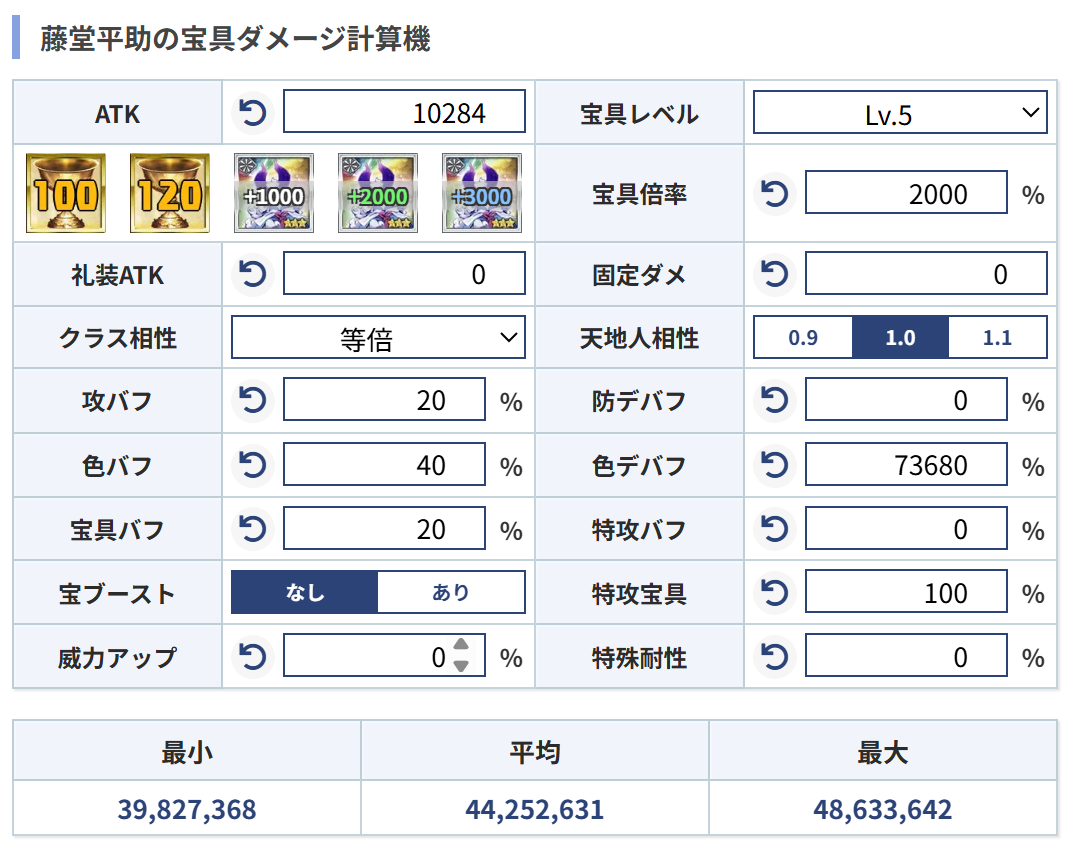Edit the 固定ダメ input field
This screenshot has height=852, width=1084.
coord(926,273)
